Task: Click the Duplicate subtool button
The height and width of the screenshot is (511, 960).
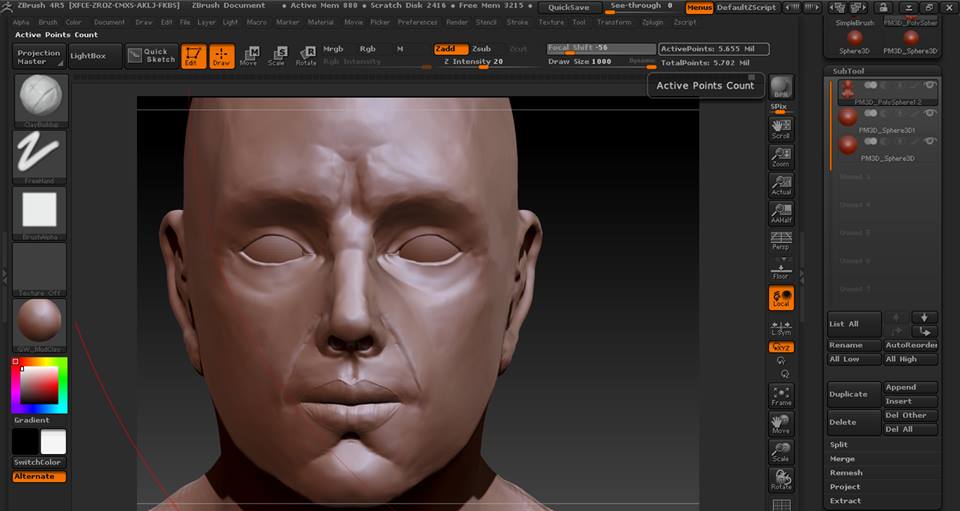Action: pyautogui.click(x=853, y=394)
